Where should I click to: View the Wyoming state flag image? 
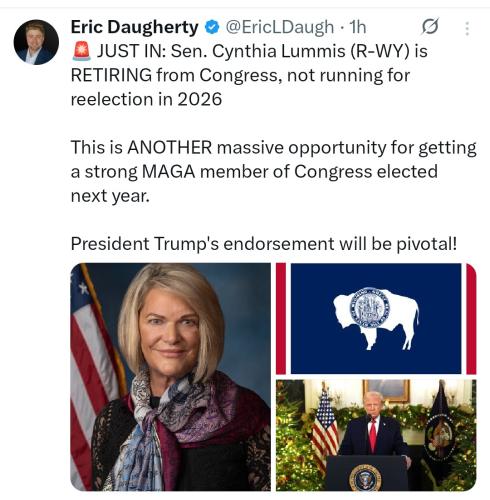point(376,319)
